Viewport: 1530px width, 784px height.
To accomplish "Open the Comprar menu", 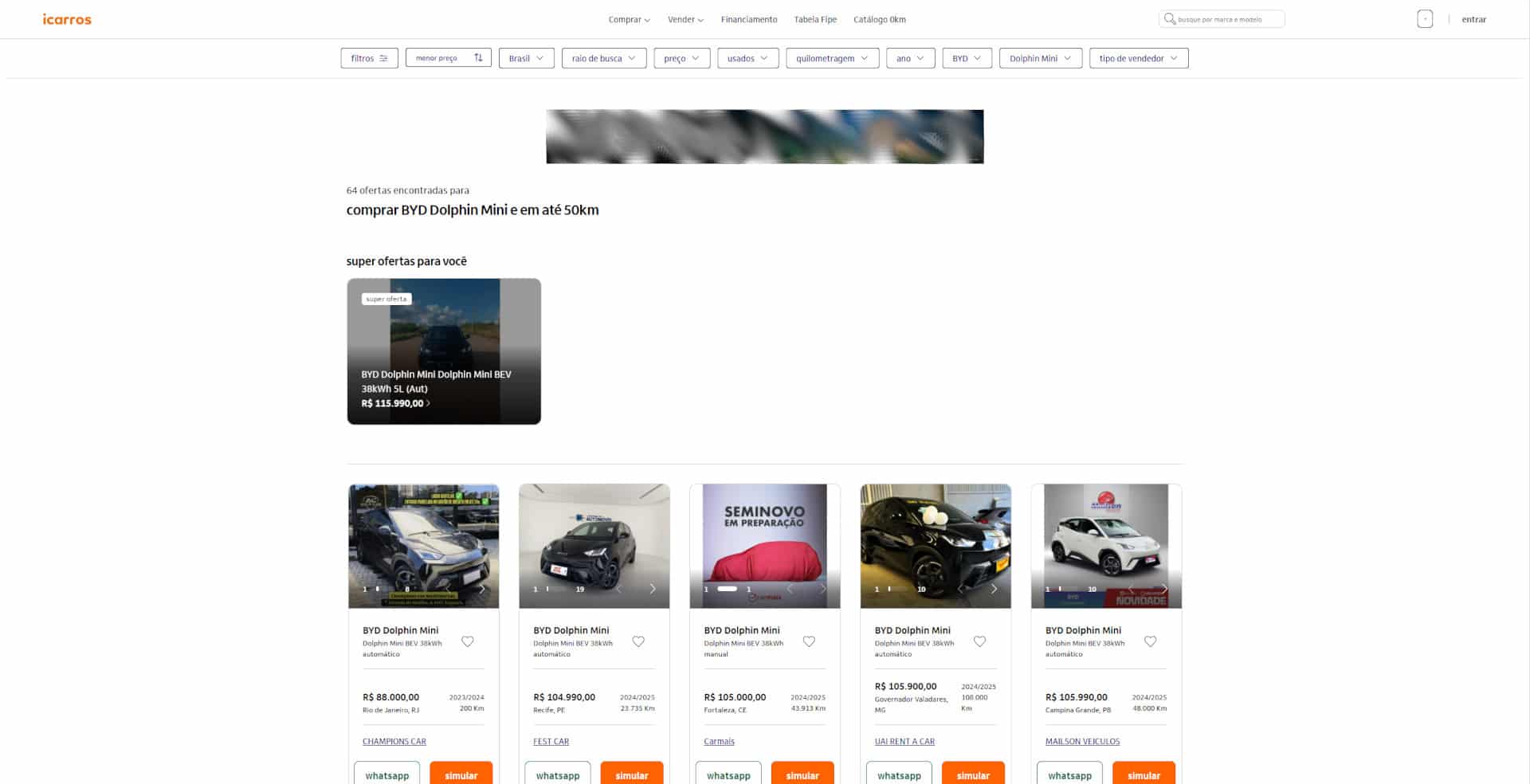I will click(x=629, y=19).
